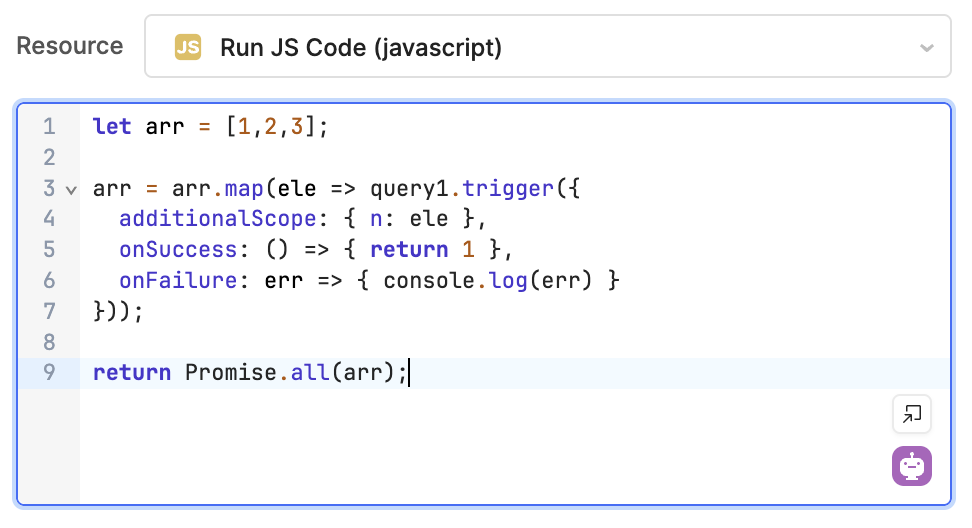Viewport: 972px width, 528px height.
Task: Launch the purple AI robot assistant
Action: click(911, 466)
